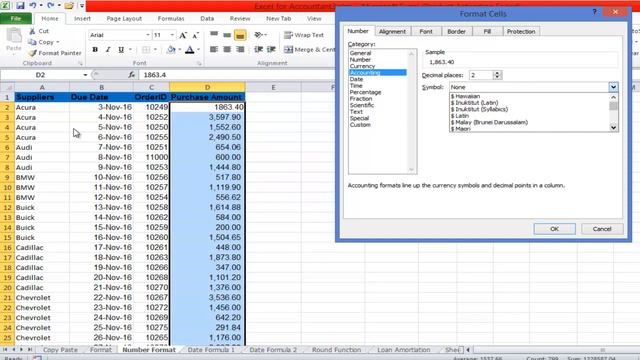The height and width of the screenshot is (360, 640).
Task: Click the insert function fx icon
Action: 131,75
